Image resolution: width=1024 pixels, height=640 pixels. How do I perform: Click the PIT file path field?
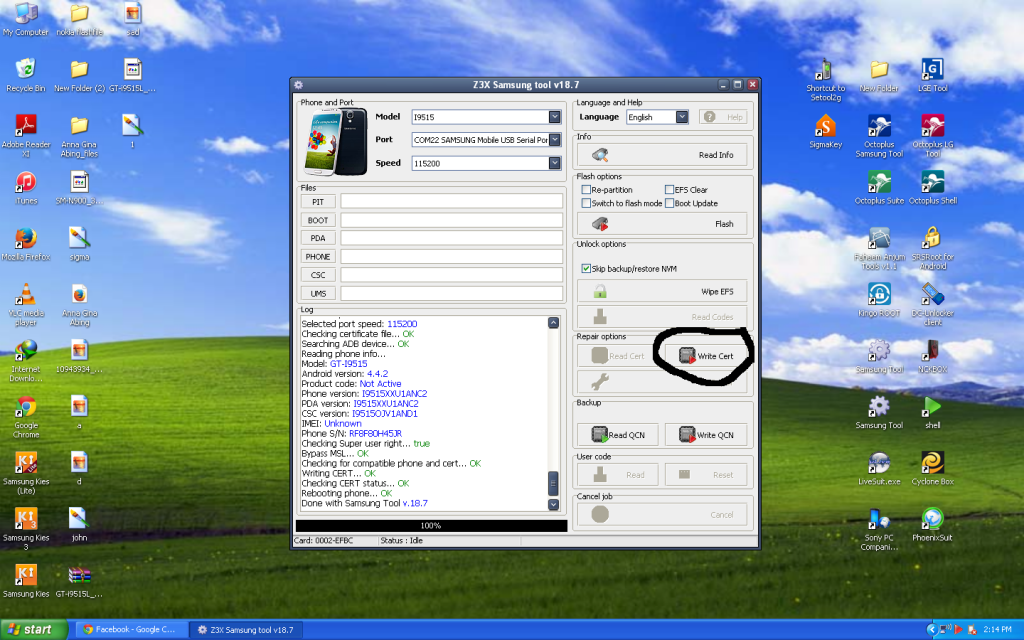[x=451, y=202]
